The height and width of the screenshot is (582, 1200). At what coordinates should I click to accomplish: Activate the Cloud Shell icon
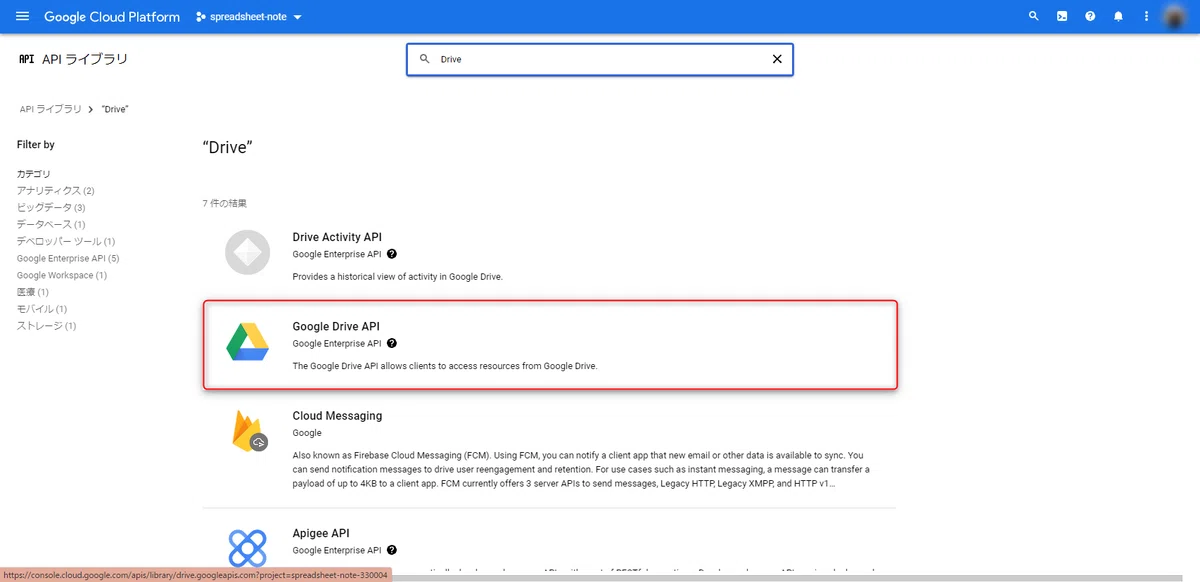1062,16
